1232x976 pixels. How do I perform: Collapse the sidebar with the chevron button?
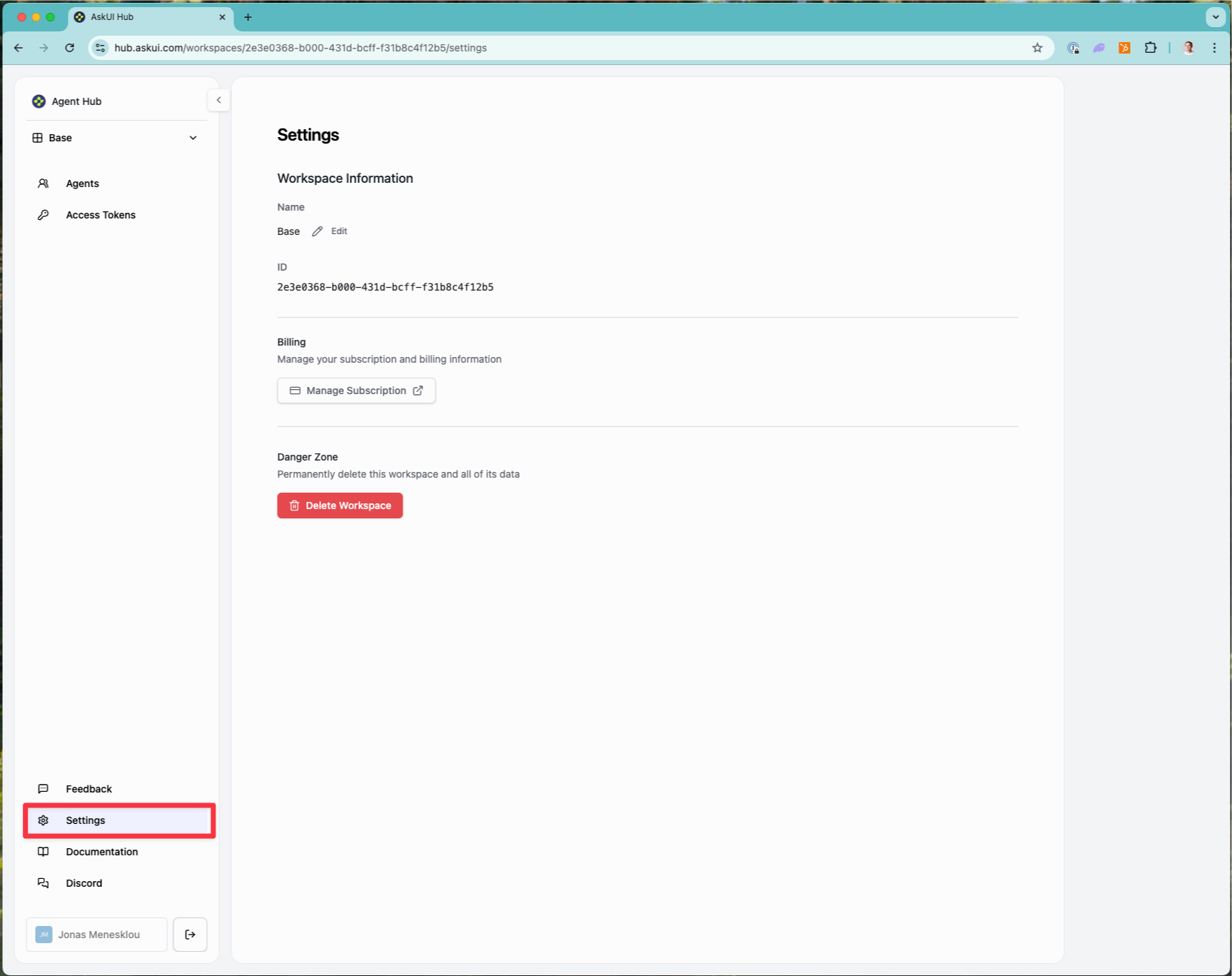(218, 100)
